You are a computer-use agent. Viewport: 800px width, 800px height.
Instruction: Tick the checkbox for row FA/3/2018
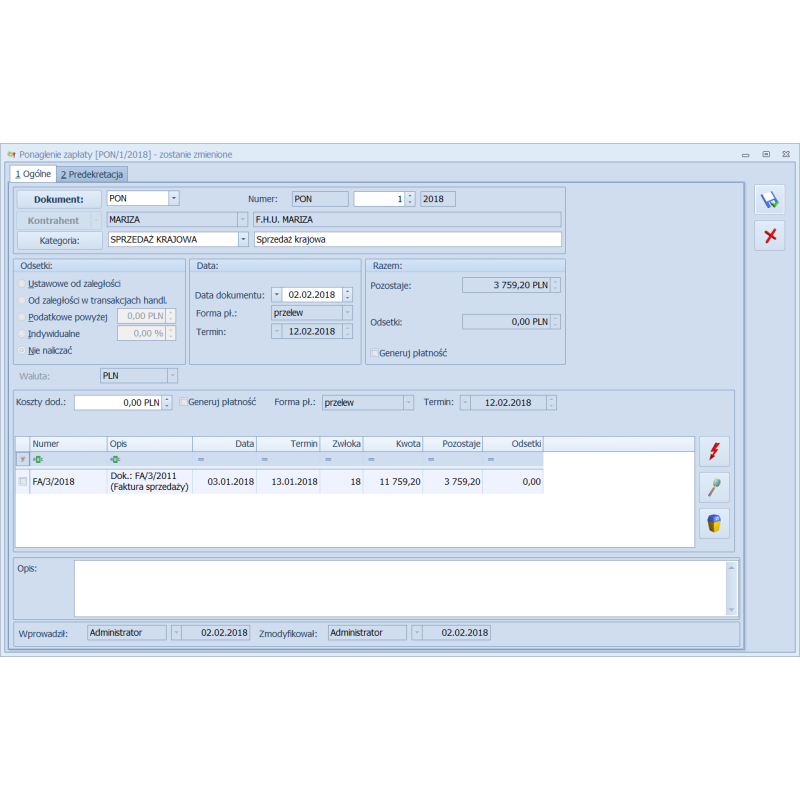[23, 482]
